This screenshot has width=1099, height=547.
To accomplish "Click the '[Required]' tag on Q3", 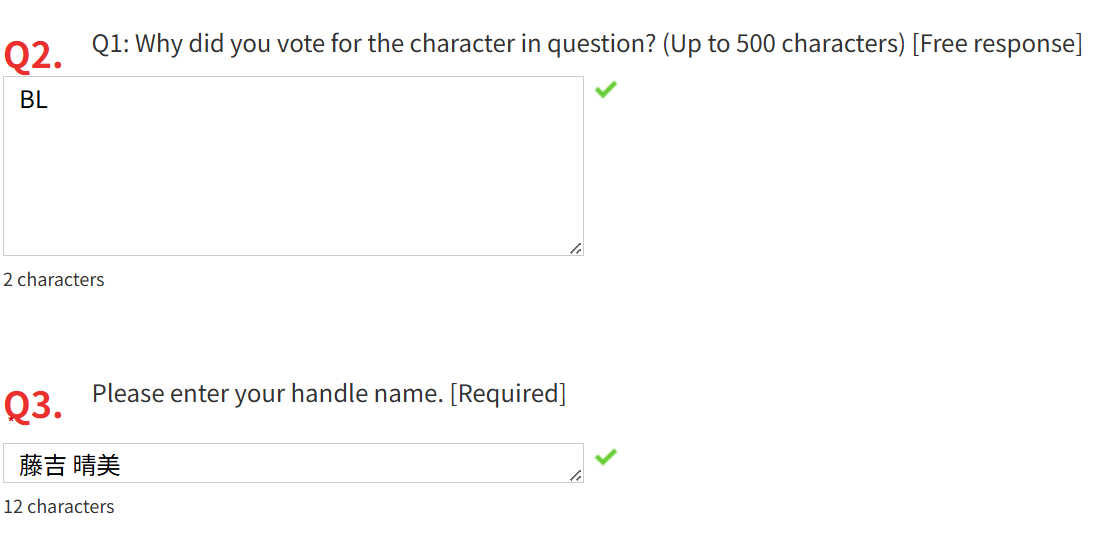I will point(508,394).
